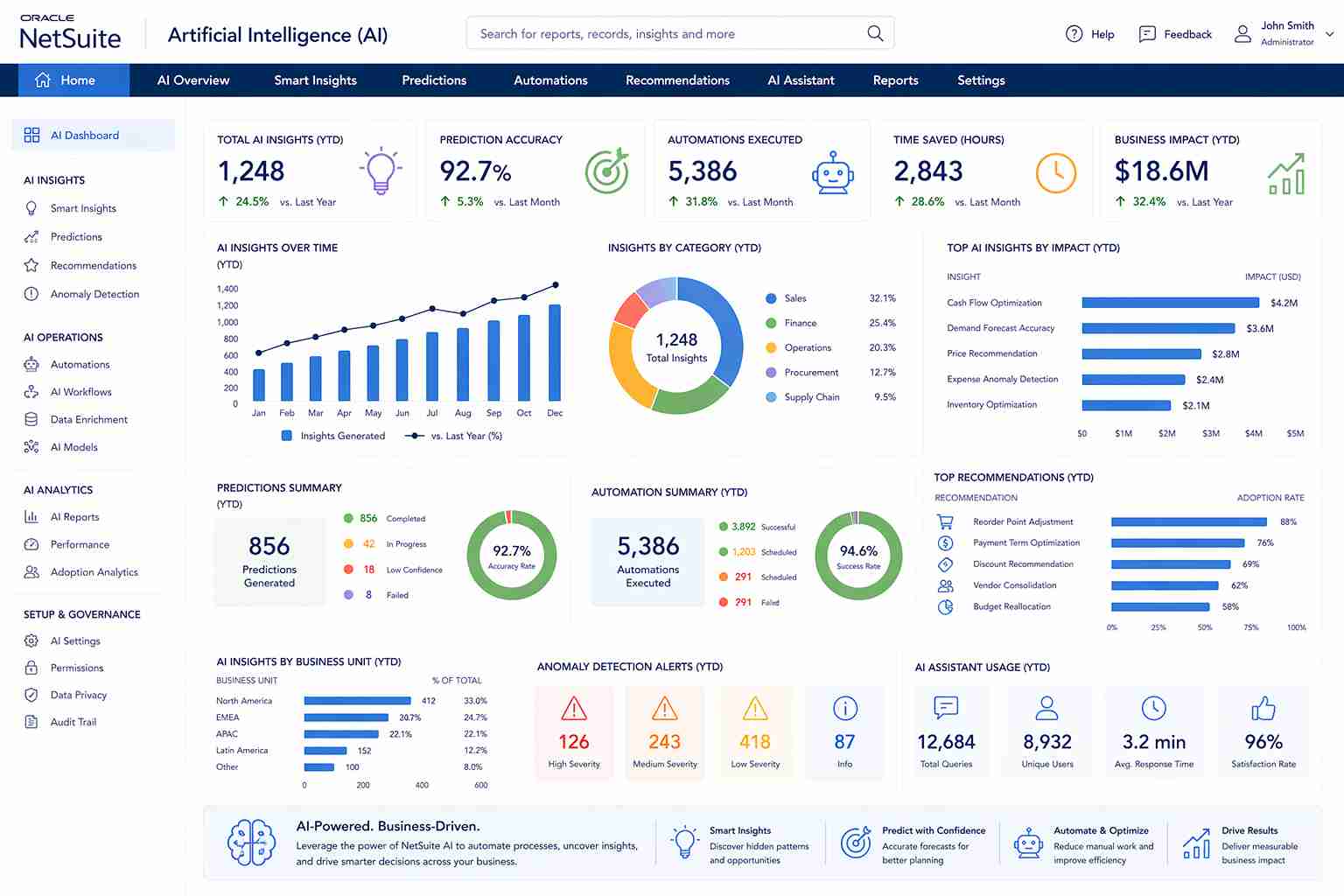
Task: Click the North America business unit row
Action: (x=352, y=701)
